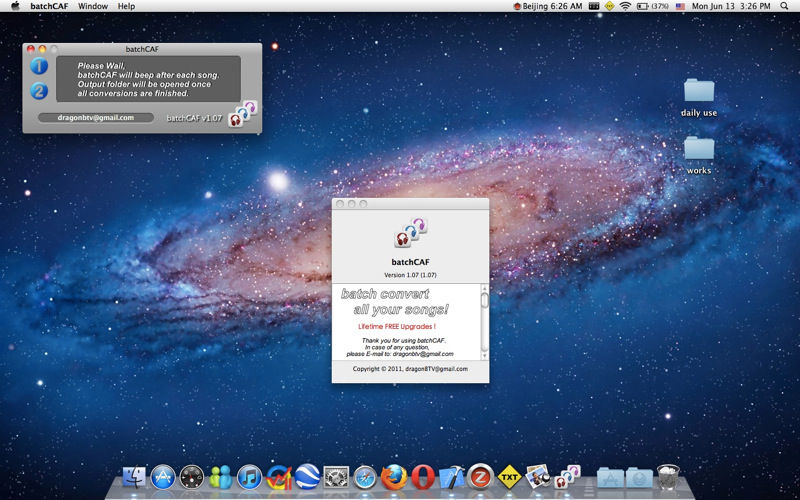The image size is (800, 500).
Task: Click the 'Version 1.07 (1.07)' text
Action: [410, 275]
